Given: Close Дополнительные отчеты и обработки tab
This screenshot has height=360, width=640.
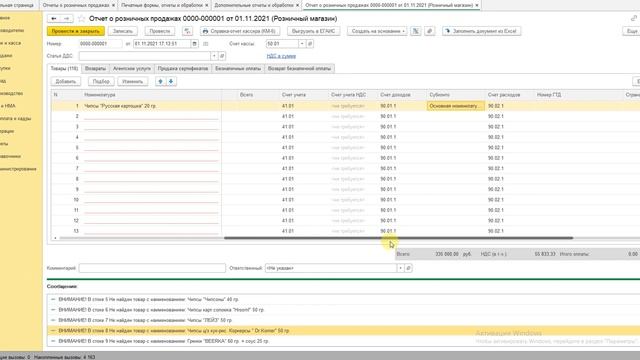Looking at the screenshot, I should point(297,5).
